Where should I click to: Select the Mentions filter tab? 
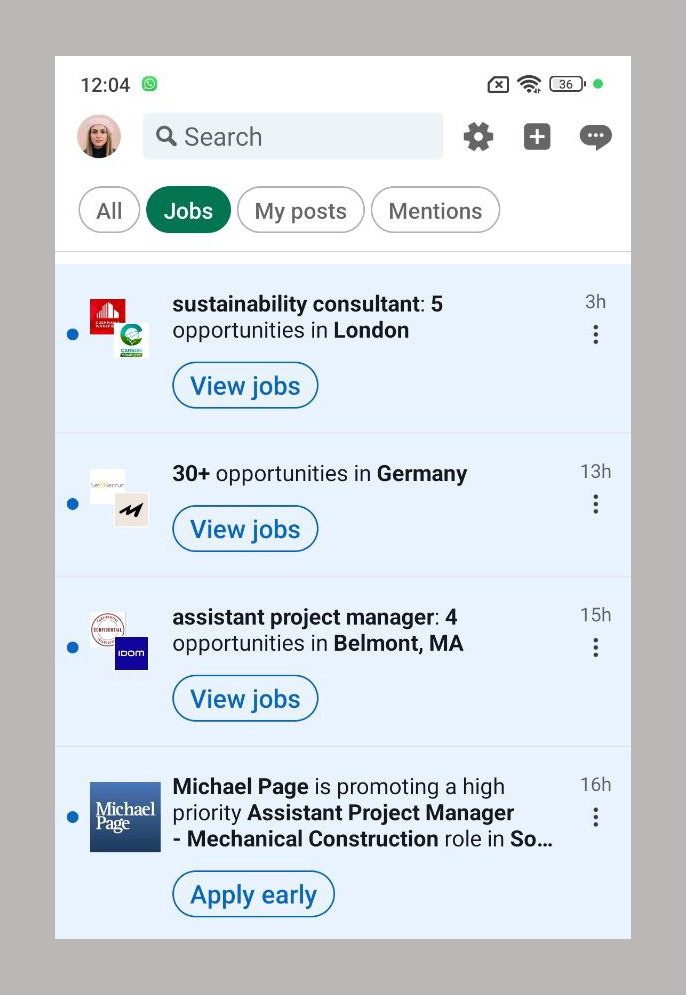(435, 210)
